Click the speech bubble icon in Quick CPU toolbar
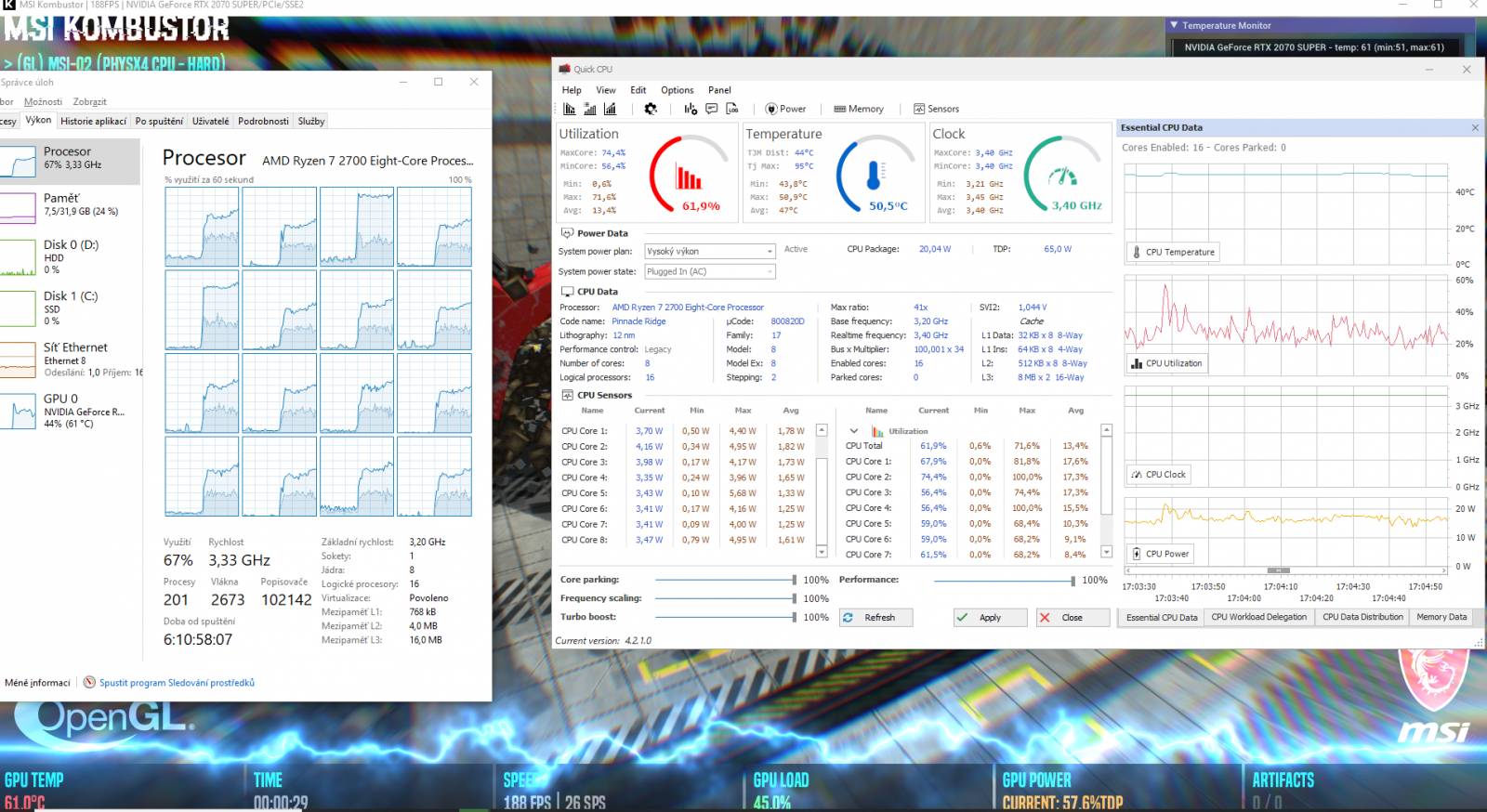This screenshot has height=812, width=1487. (x=711, y=109)
